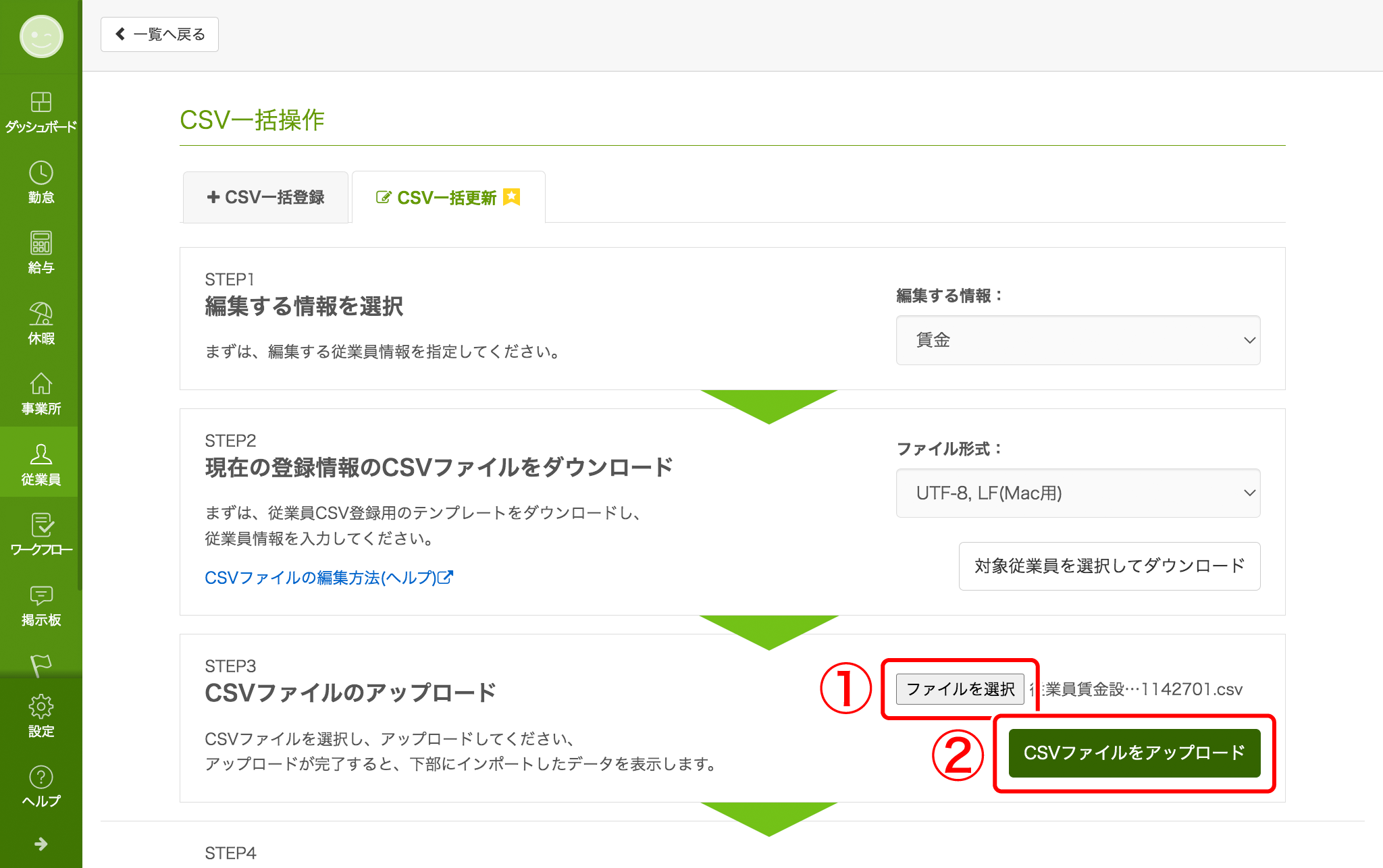Expand sidebar with the arrow icon
1383x868 pixels.
point(41,844)
